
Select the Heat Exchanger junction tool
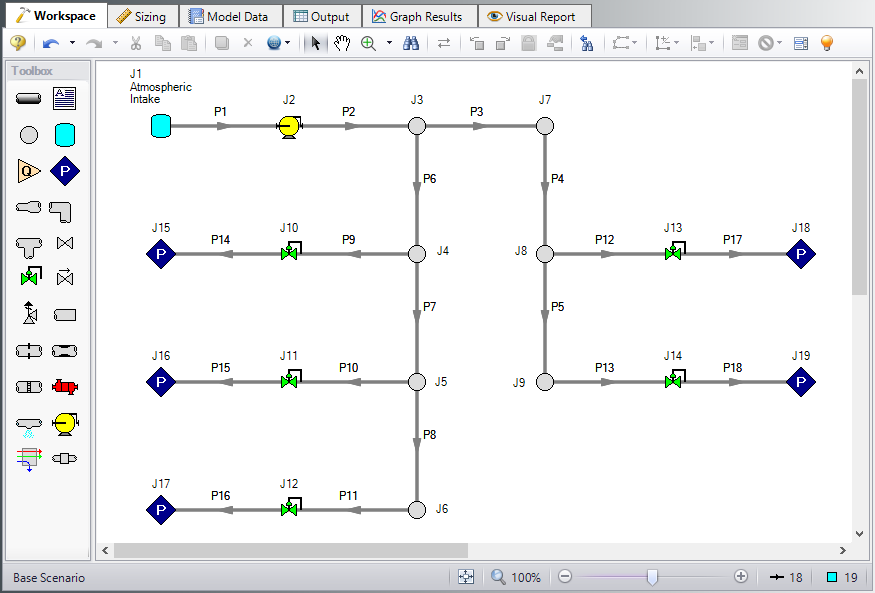[64, 386]
